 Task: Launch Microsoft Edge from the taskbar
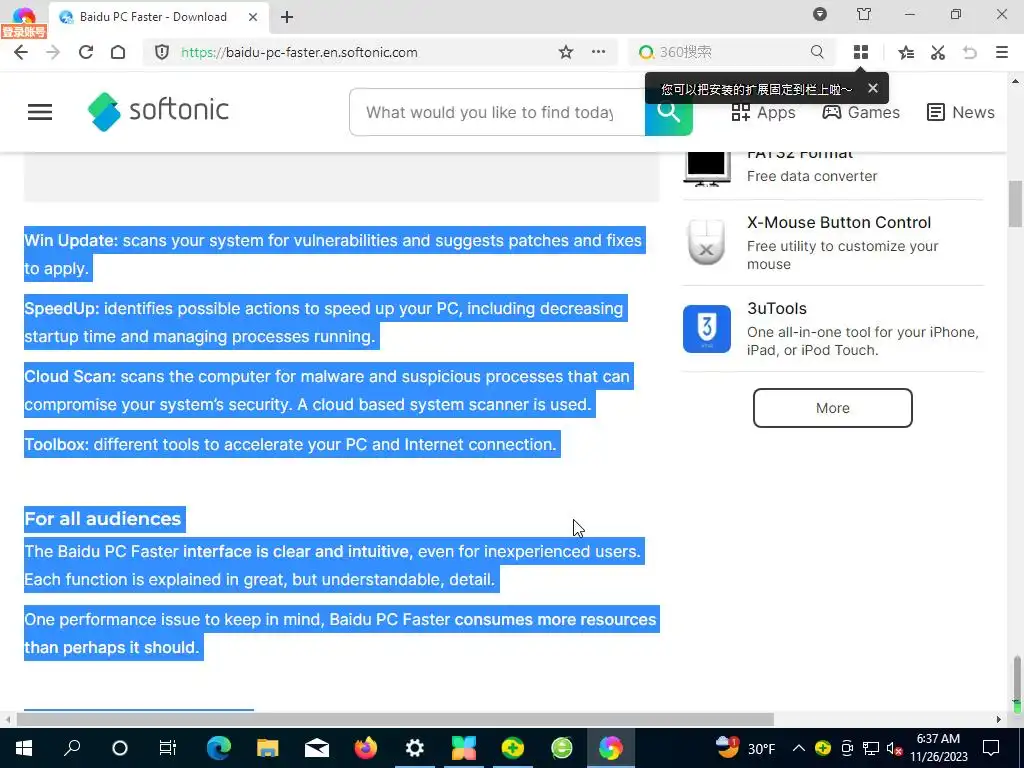click(x=219, y=748)
